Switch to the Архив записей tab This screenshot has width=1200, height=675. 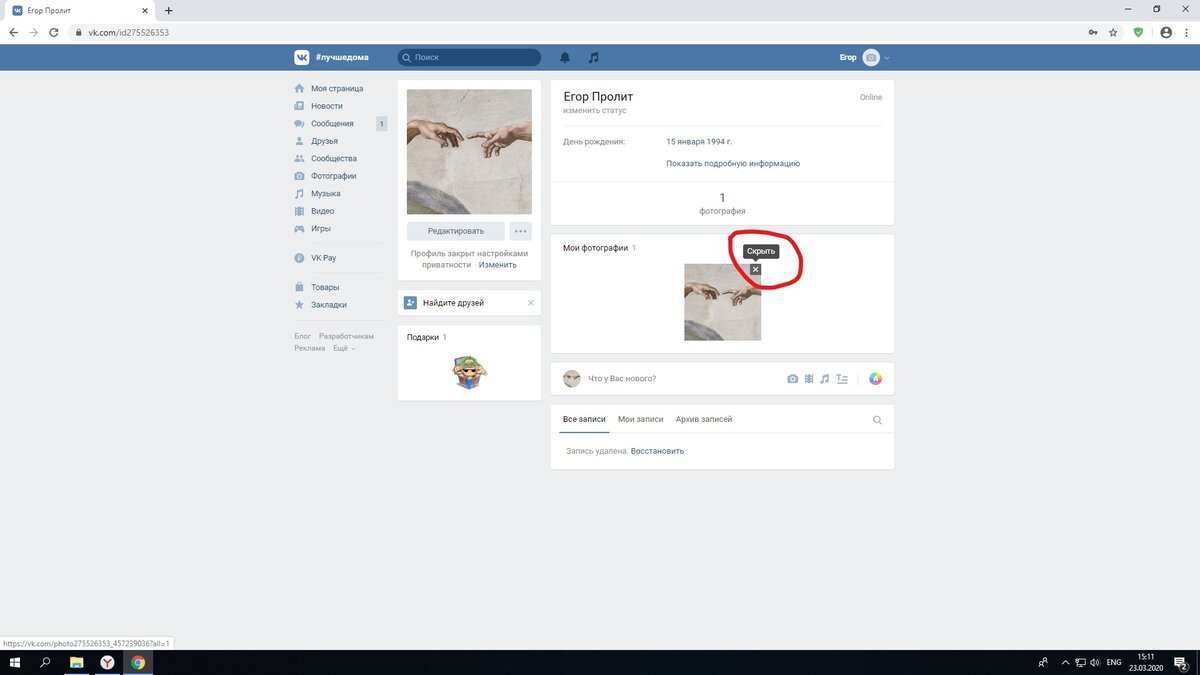pyautogui.click(x=704, y=419)
